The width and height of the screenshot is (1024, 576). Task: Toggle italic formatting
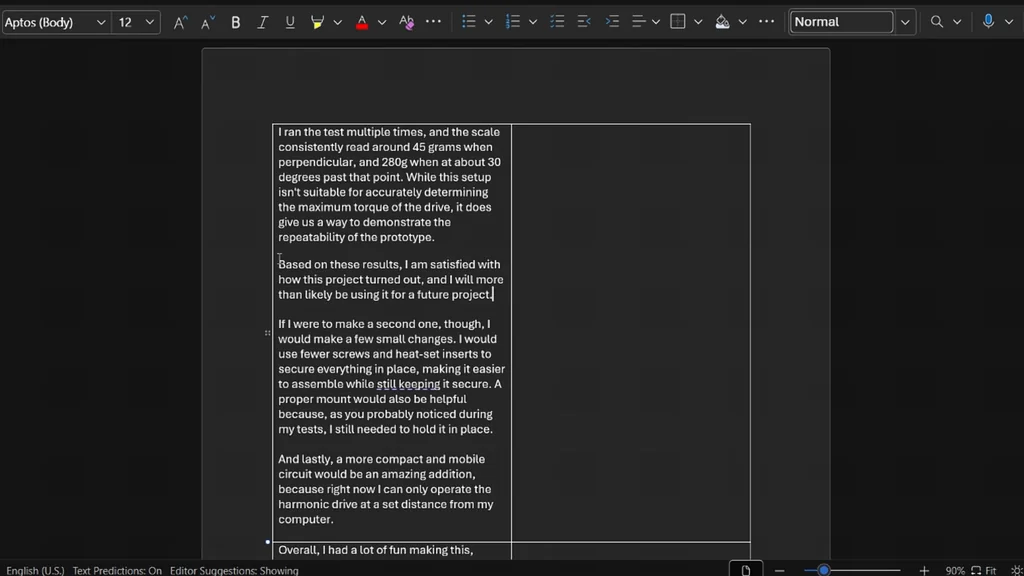pos(263,22)
